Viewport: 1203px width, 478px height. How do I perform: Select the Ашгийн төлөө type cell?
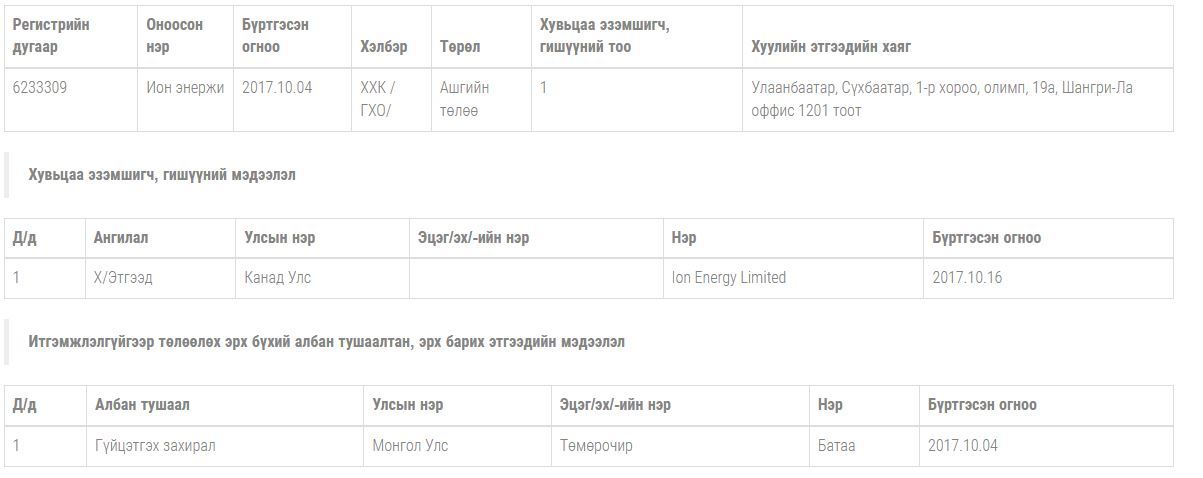(464, 99)
